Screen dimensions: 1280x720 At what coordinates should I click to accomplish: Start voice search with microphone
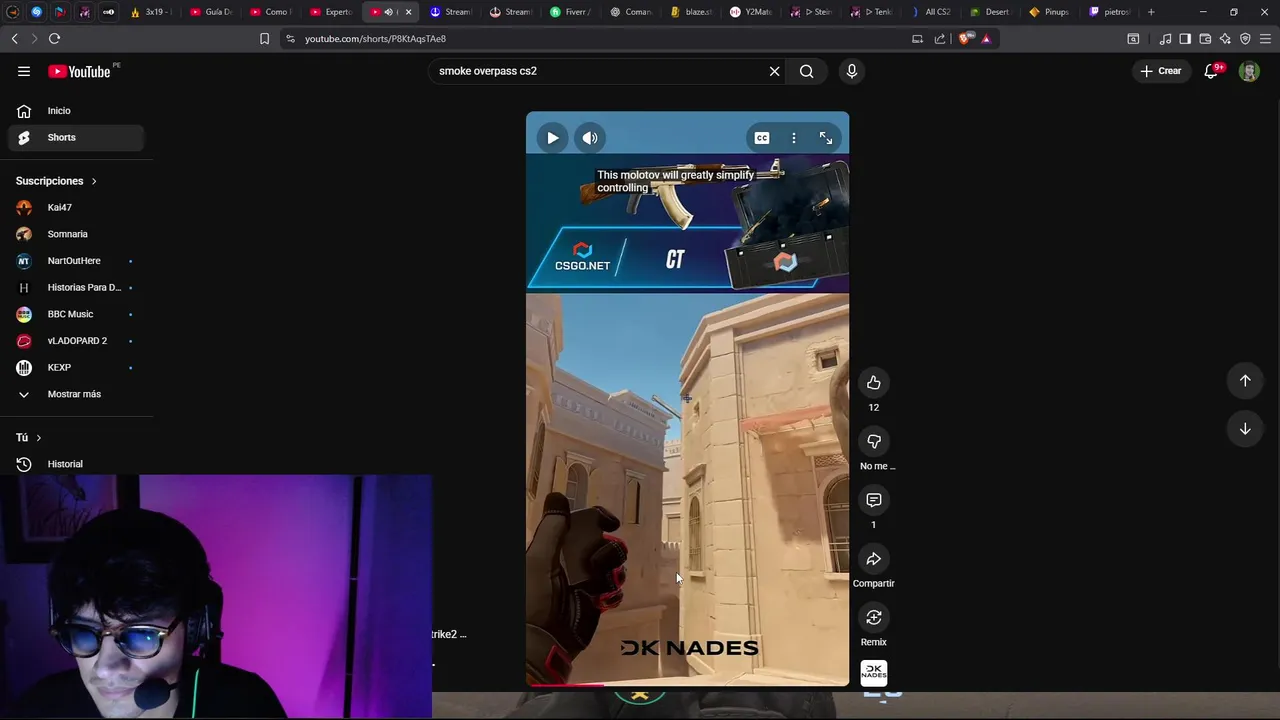(852, 71)
